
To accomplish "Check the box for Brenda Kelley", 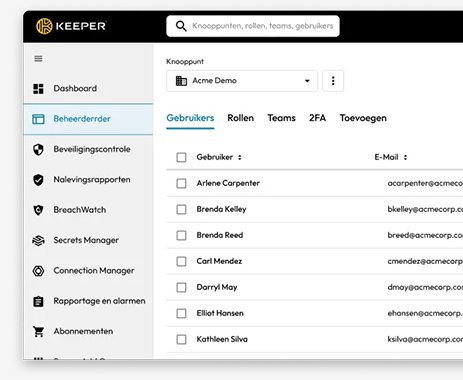I will [181, 209].
